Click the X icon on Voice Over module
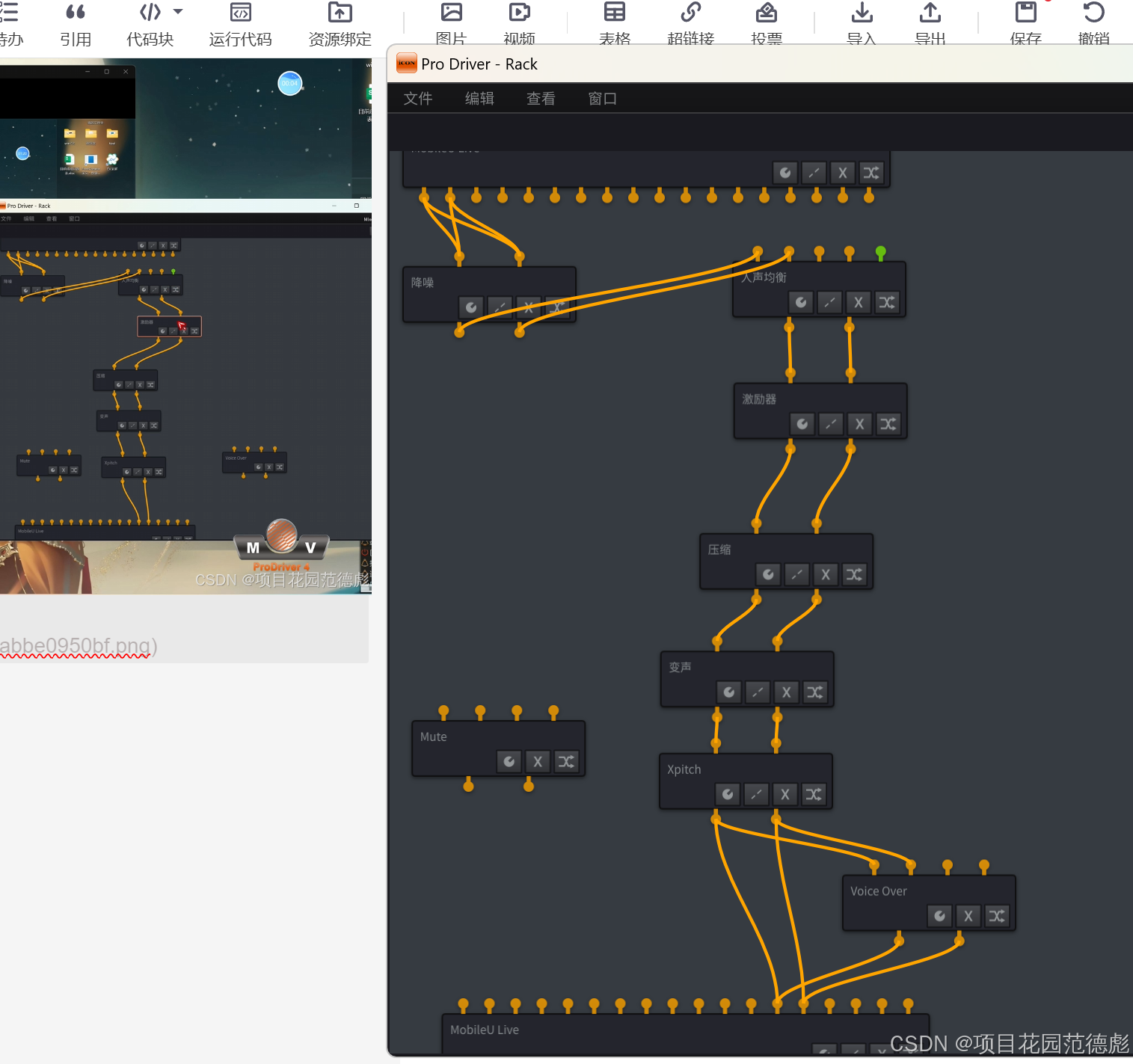The height and width of the screenshot is (1064, 1133). pyautogui.click(x=968, y=916)
